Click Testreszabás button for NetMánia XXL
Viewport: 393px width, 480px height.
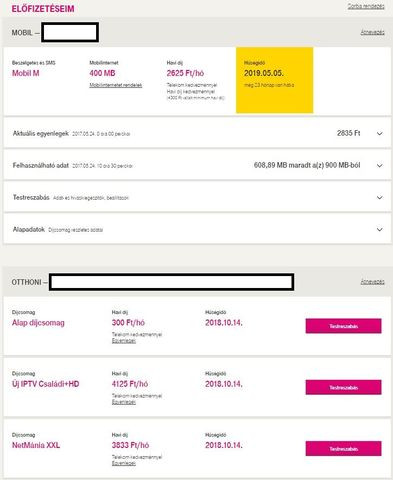pyautogui.click(x=343, y=449)
